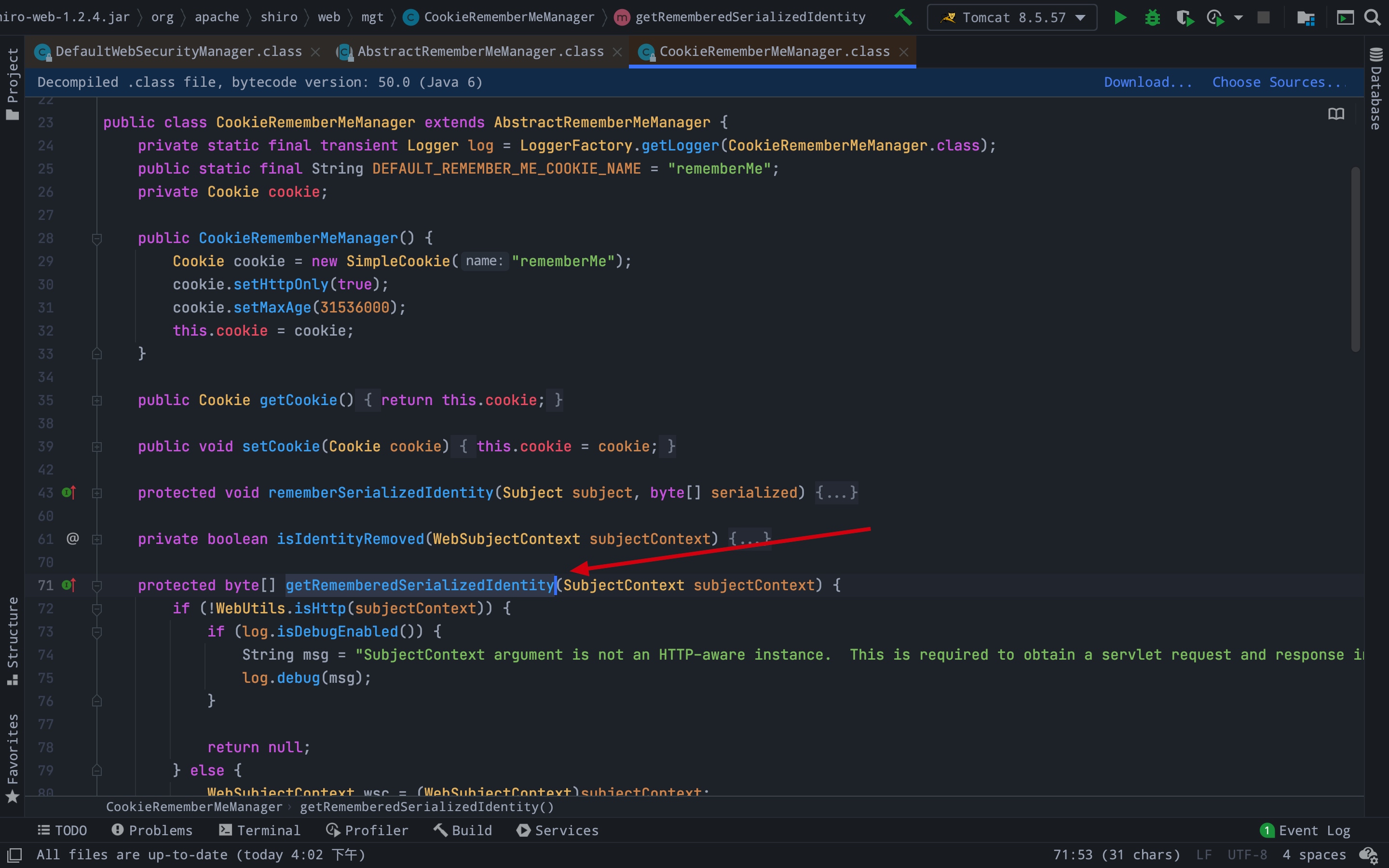
Task: Open the Terminal tool window
Action: click(260, 831)
